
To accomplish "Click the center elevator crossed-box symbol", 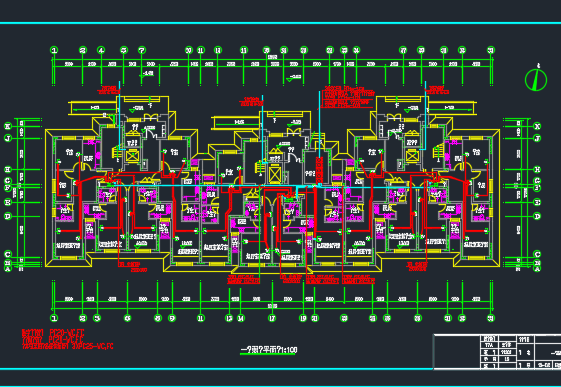I will [x=274, y=175].
